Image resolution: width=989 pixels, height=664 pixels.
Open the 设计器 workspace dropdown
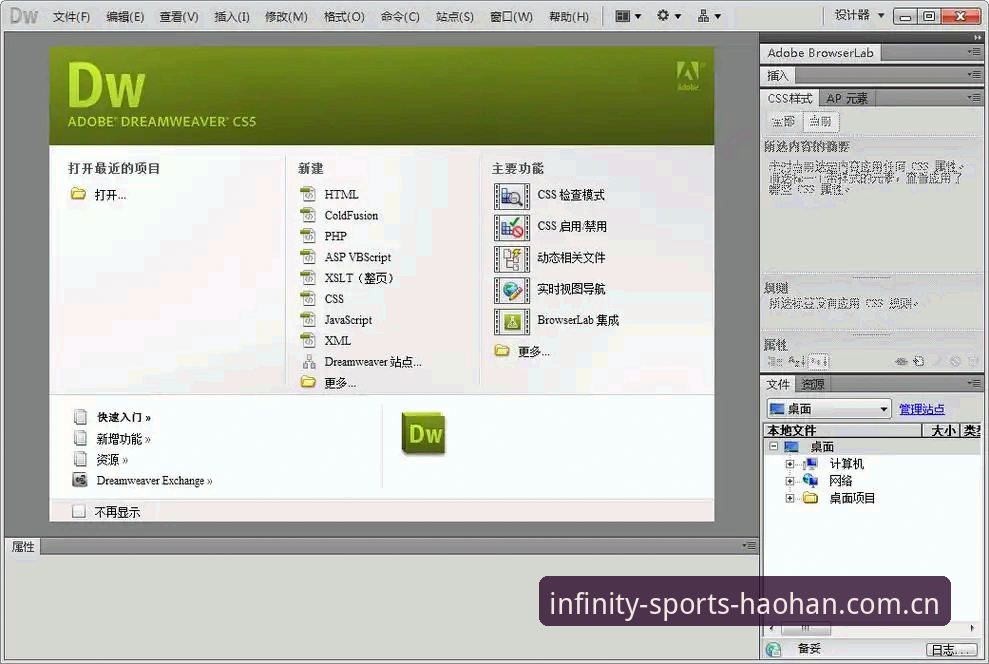pyautogui.click(x=859, y=15)
